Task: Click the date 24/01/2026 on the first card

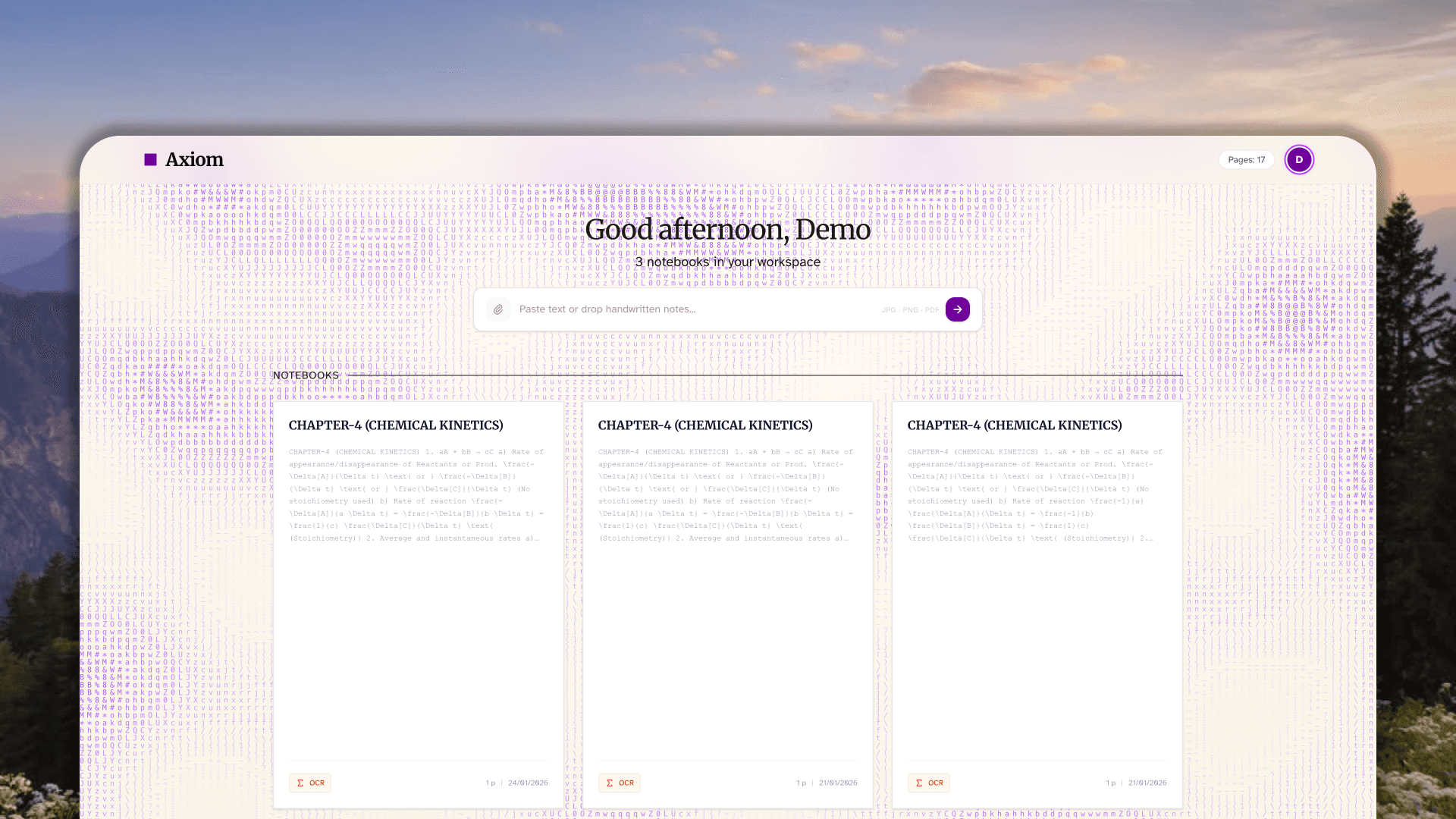Action: tap(528, 783)
